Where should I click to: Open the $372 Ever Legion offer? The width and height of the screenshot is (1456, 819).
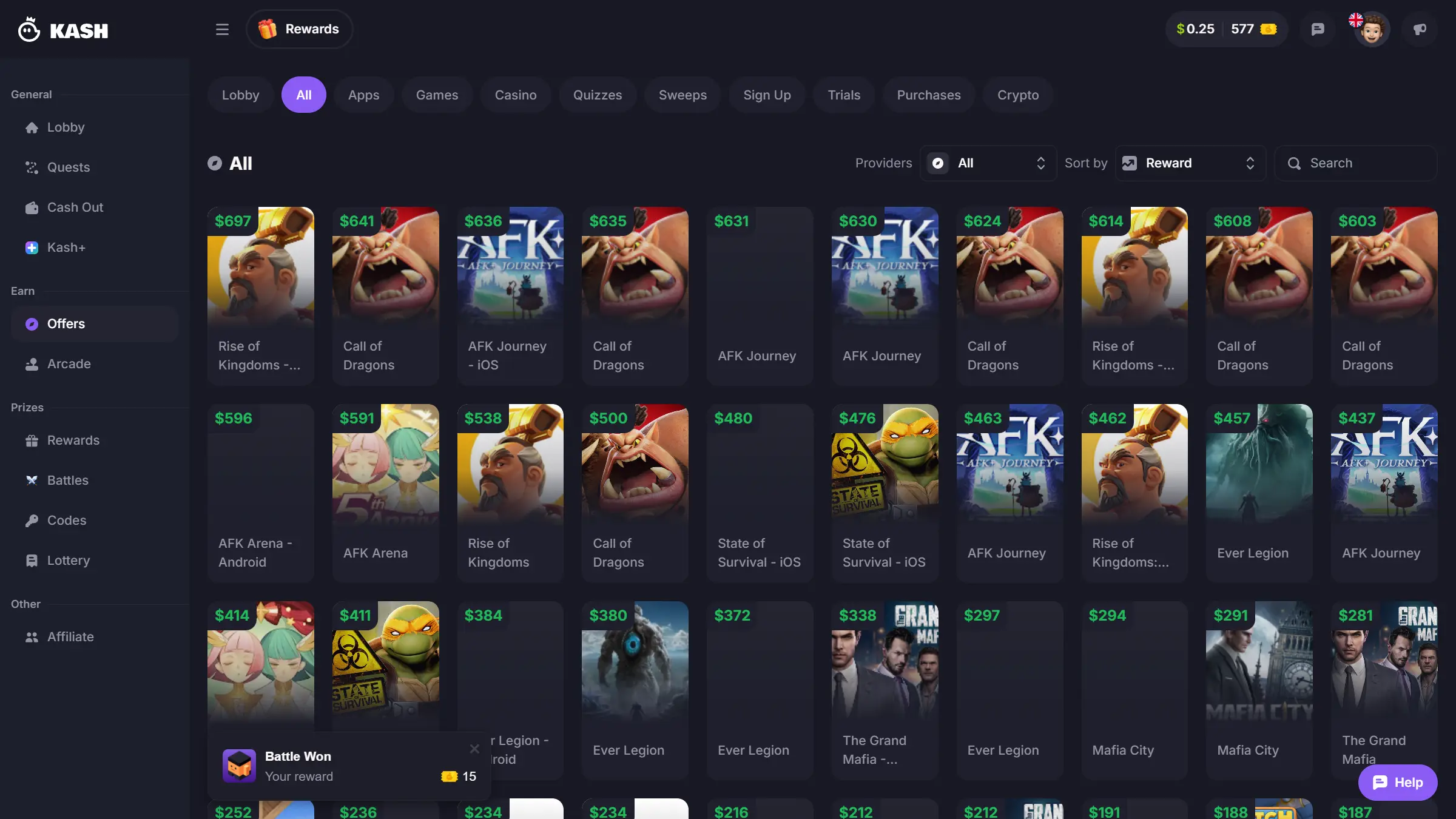coord(760,690)
